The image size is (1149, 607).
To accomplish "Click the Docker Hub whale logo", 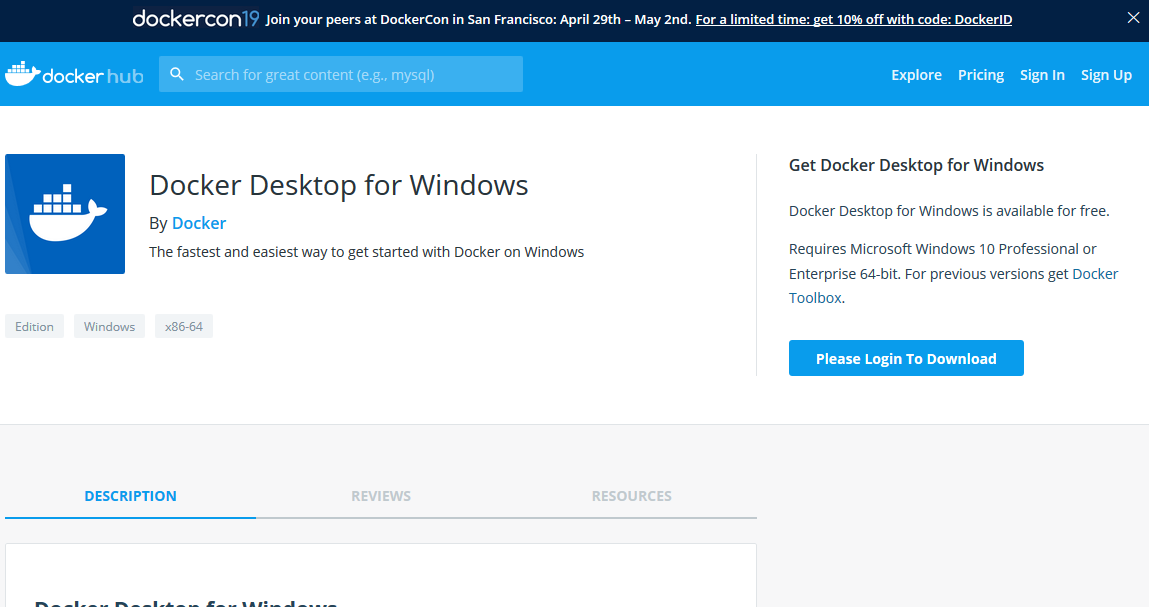I will pos(74,74).
